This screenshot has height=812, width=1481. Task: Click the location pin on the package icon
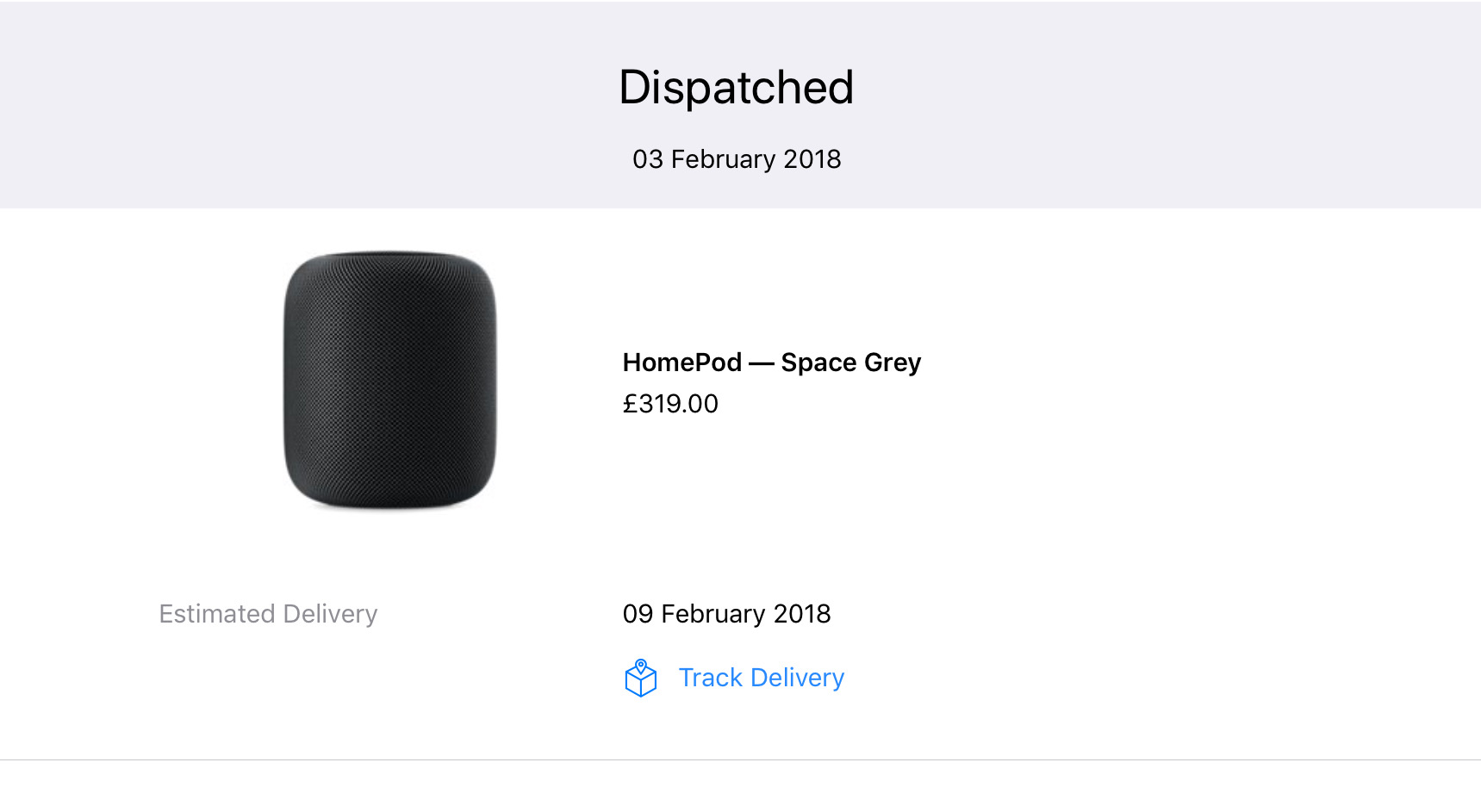(x=641, y=666)
